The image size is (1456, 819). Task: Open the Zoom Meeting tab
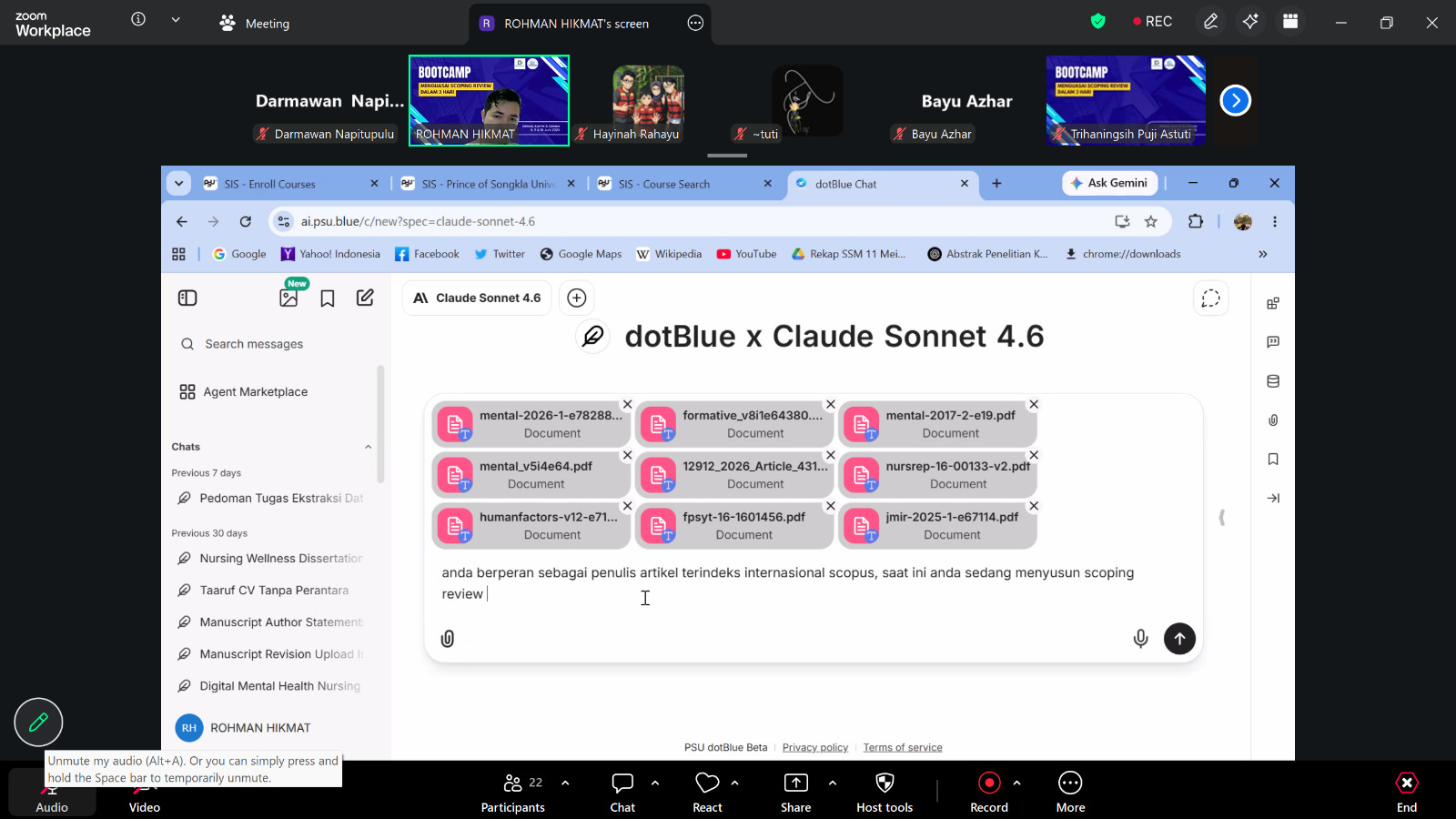coord(256,24)
